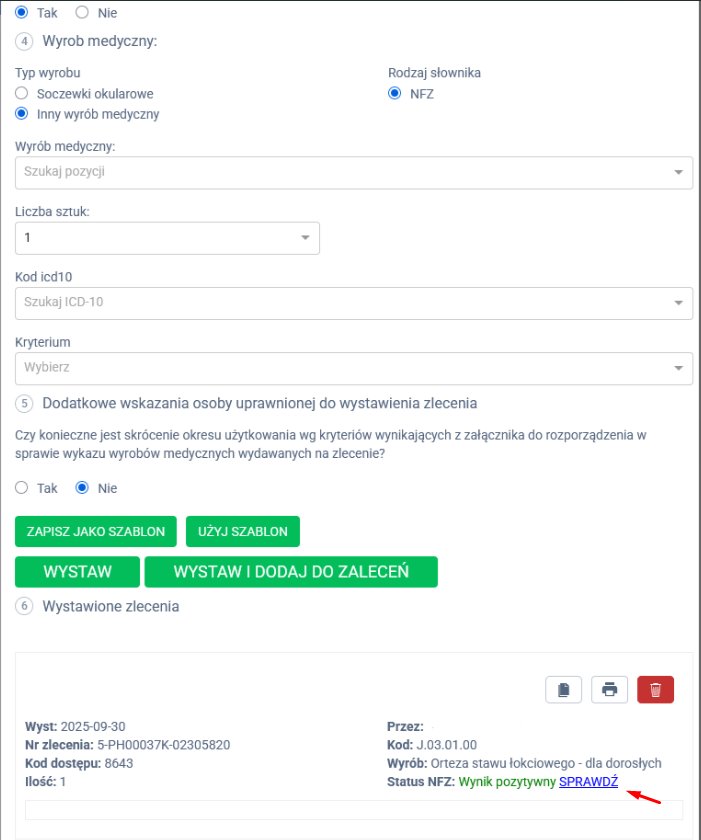Select Tak radio at top of form

pyautogui.click(x=22, y=13)
